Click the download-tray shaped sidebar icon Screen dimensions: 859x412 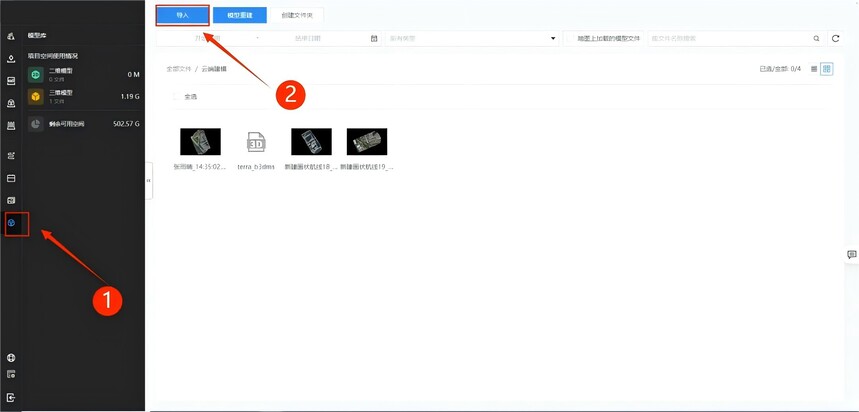click(11, 59)
